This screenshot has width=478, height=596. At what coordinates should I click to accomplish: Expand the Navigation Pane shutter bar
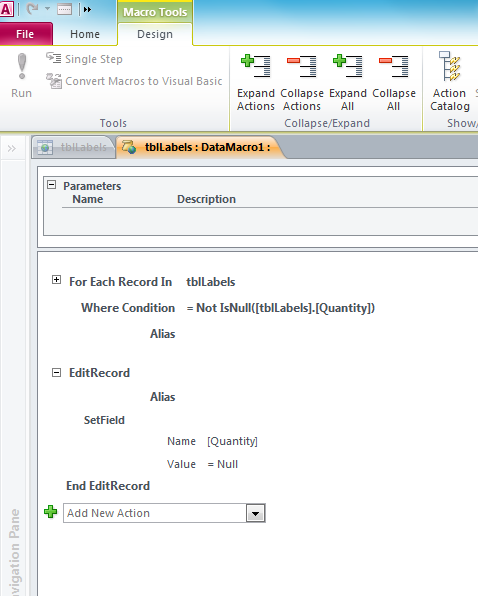(12, 148)
